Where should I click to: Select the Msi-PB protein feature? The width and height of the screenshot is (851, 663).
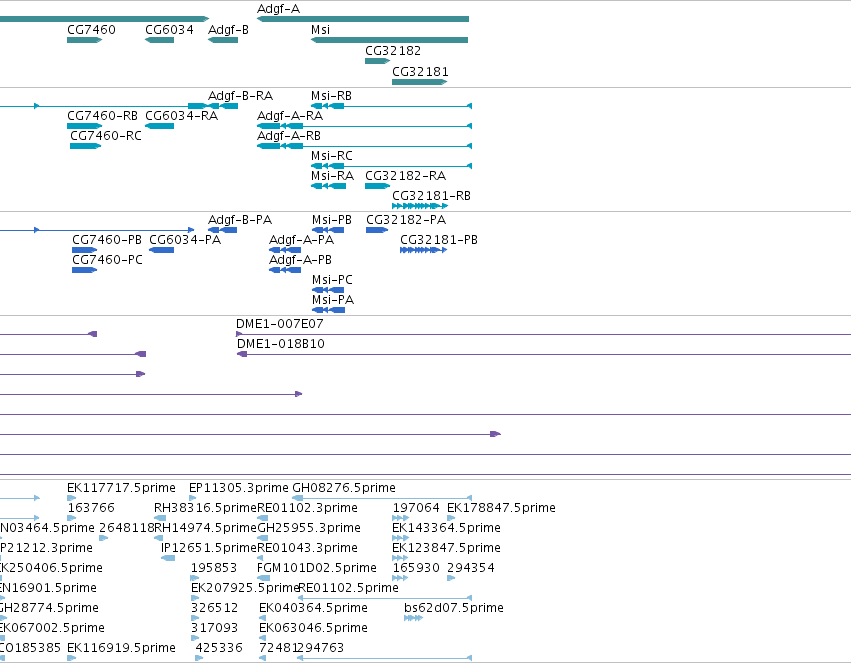(x=328, y=230)
